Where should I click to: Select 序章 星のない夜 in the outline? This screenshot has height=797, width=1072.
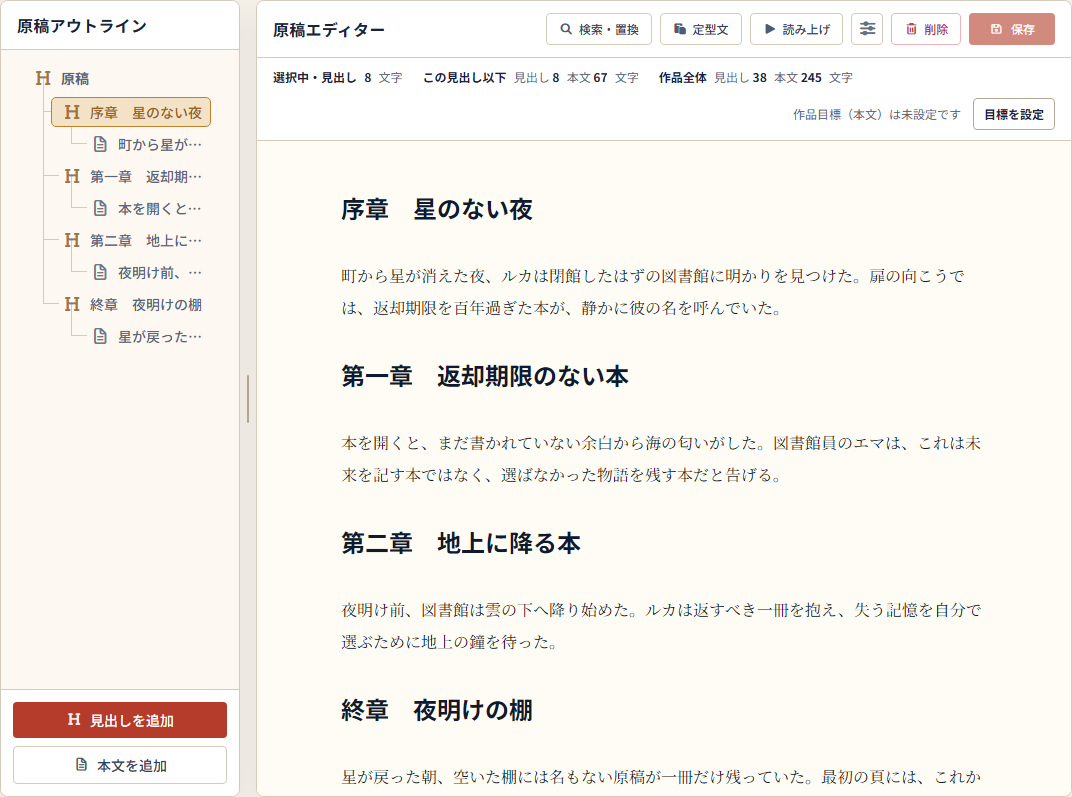pos(131,112)
